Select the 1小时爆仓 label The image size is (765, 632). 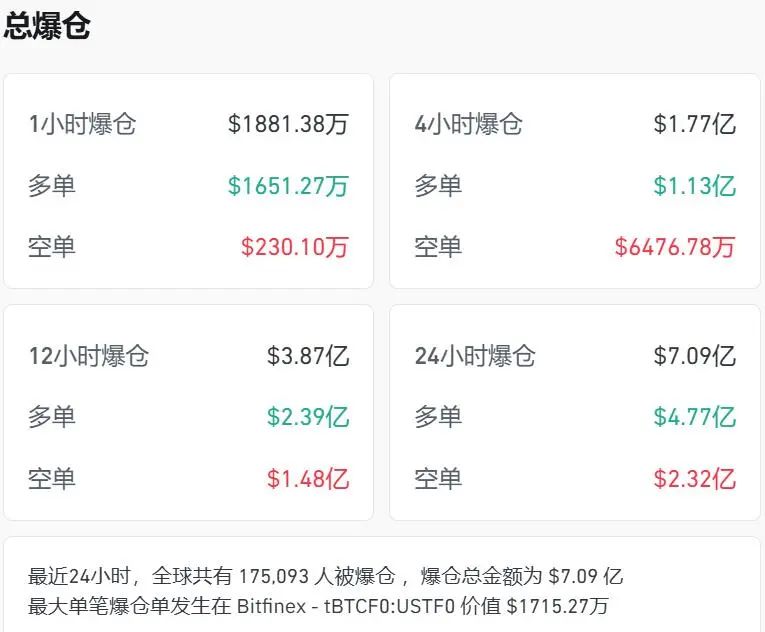[x=83, y=125]
